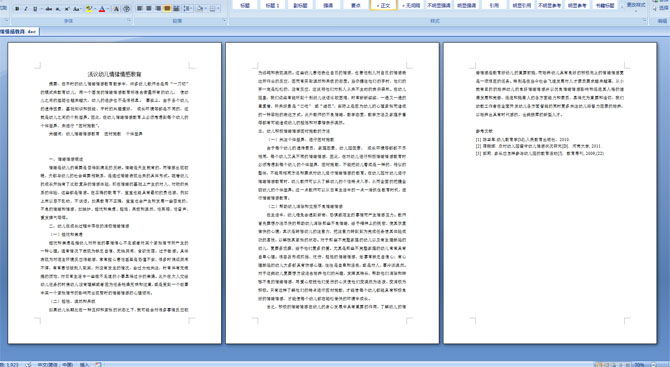670x367 pixels.
Task: Expand the line spacing dropdown
Action: click(191, 8)
